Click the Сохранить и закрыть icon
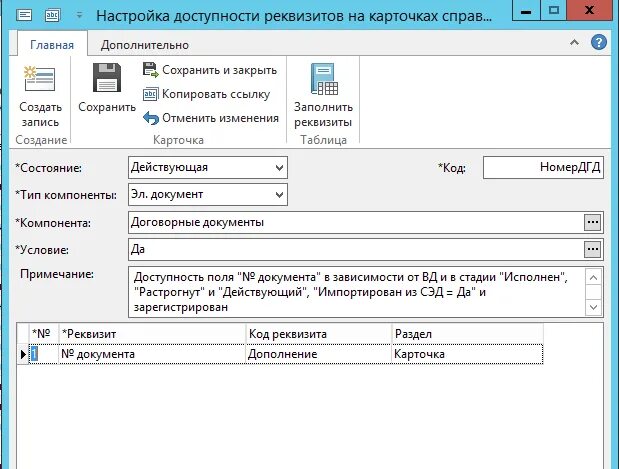619x469 pixels. [150, 70]
